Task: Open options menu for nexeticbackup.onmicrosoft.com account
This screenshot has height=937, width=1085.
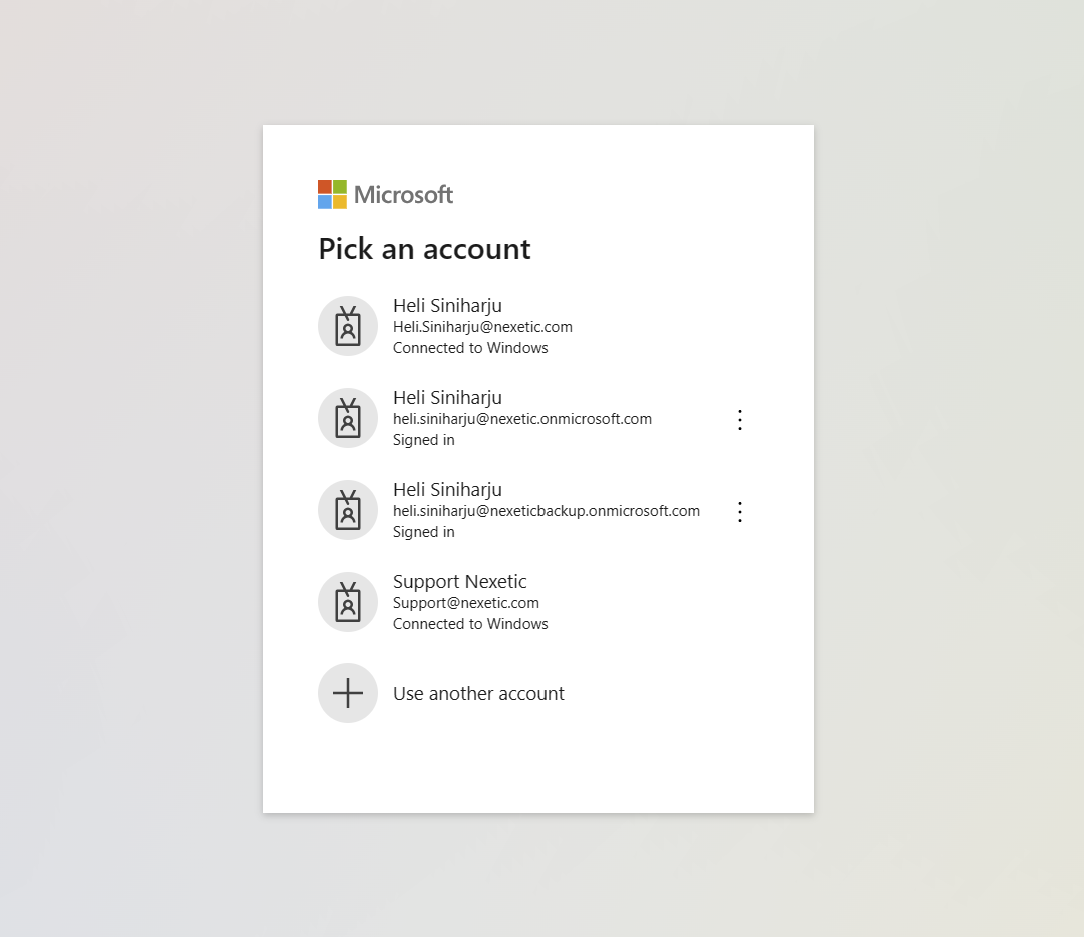Action: click(740, 512)
